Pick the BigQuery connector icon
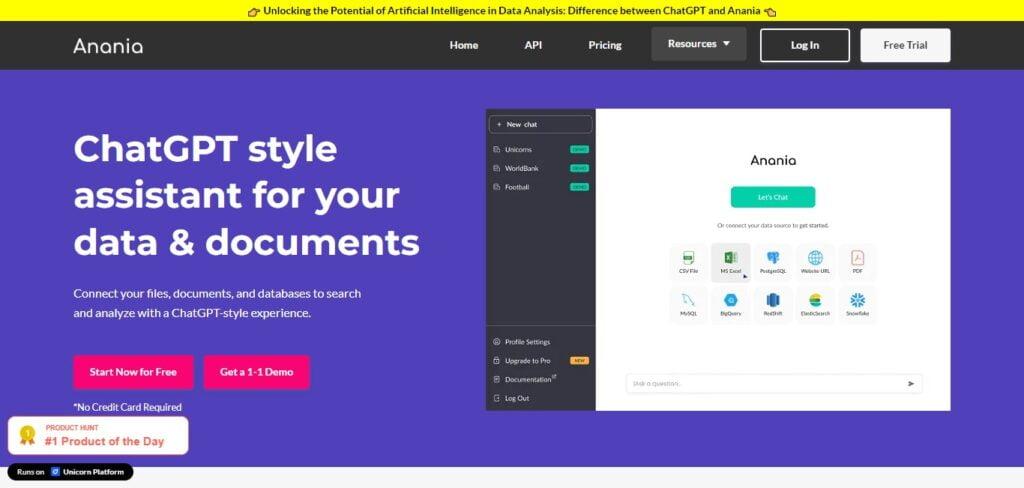Viewport: 1024px width, 488px height. [731, 301]
